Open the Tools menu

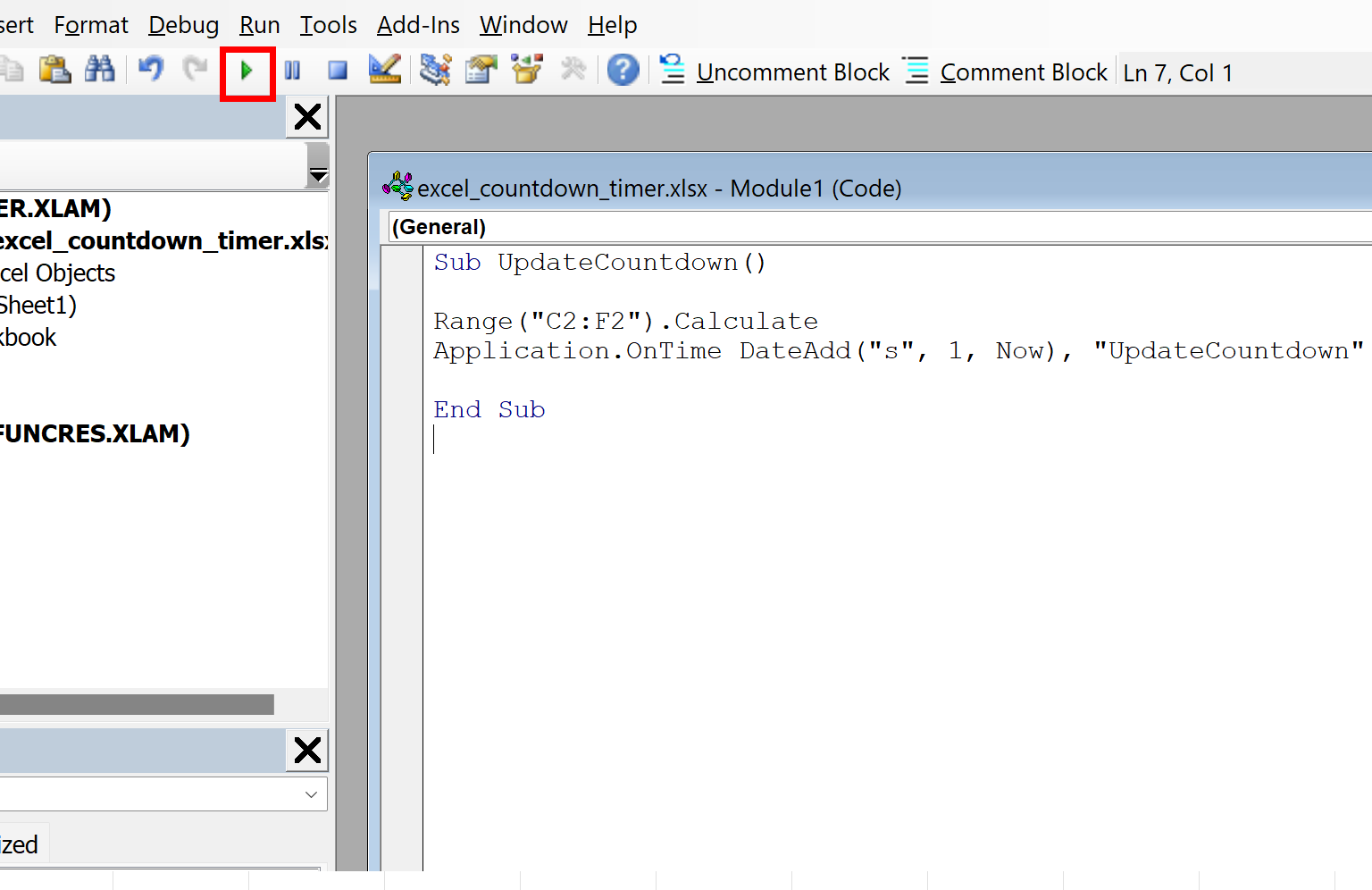[328, 25]
